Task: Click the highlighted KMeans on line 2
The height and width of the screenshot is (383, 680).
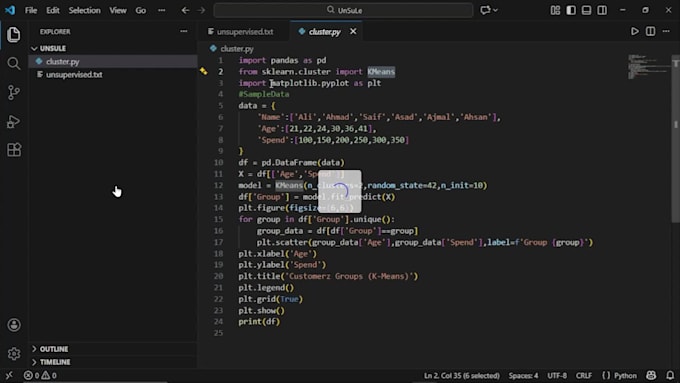Action: tap(381, 72)
